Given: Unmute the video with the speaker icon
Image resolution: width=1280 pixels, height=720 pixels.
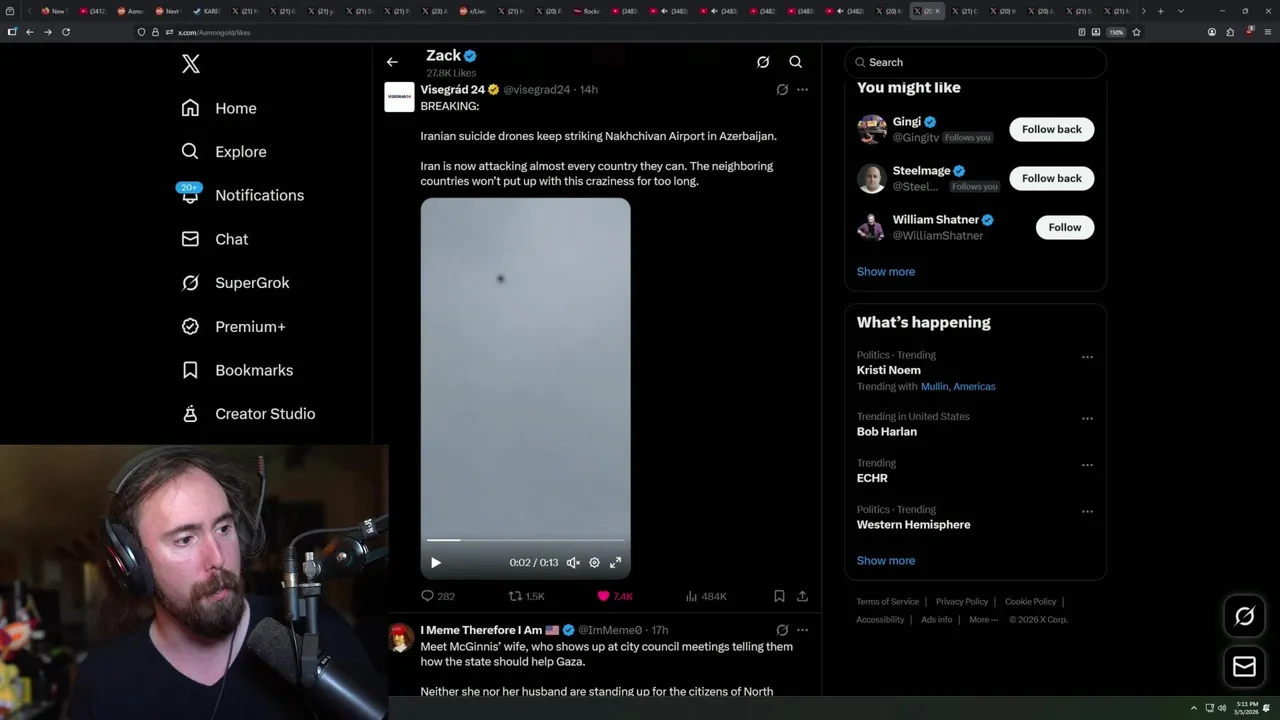Looking at the screenshot, I should (573, 563).
